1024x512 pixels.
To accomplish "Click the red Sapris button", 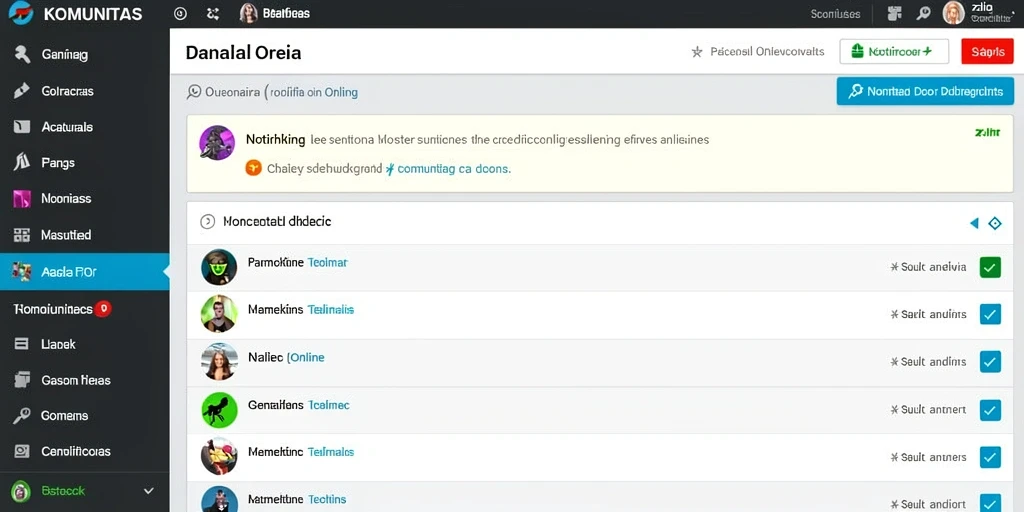I will click(987, 52).
